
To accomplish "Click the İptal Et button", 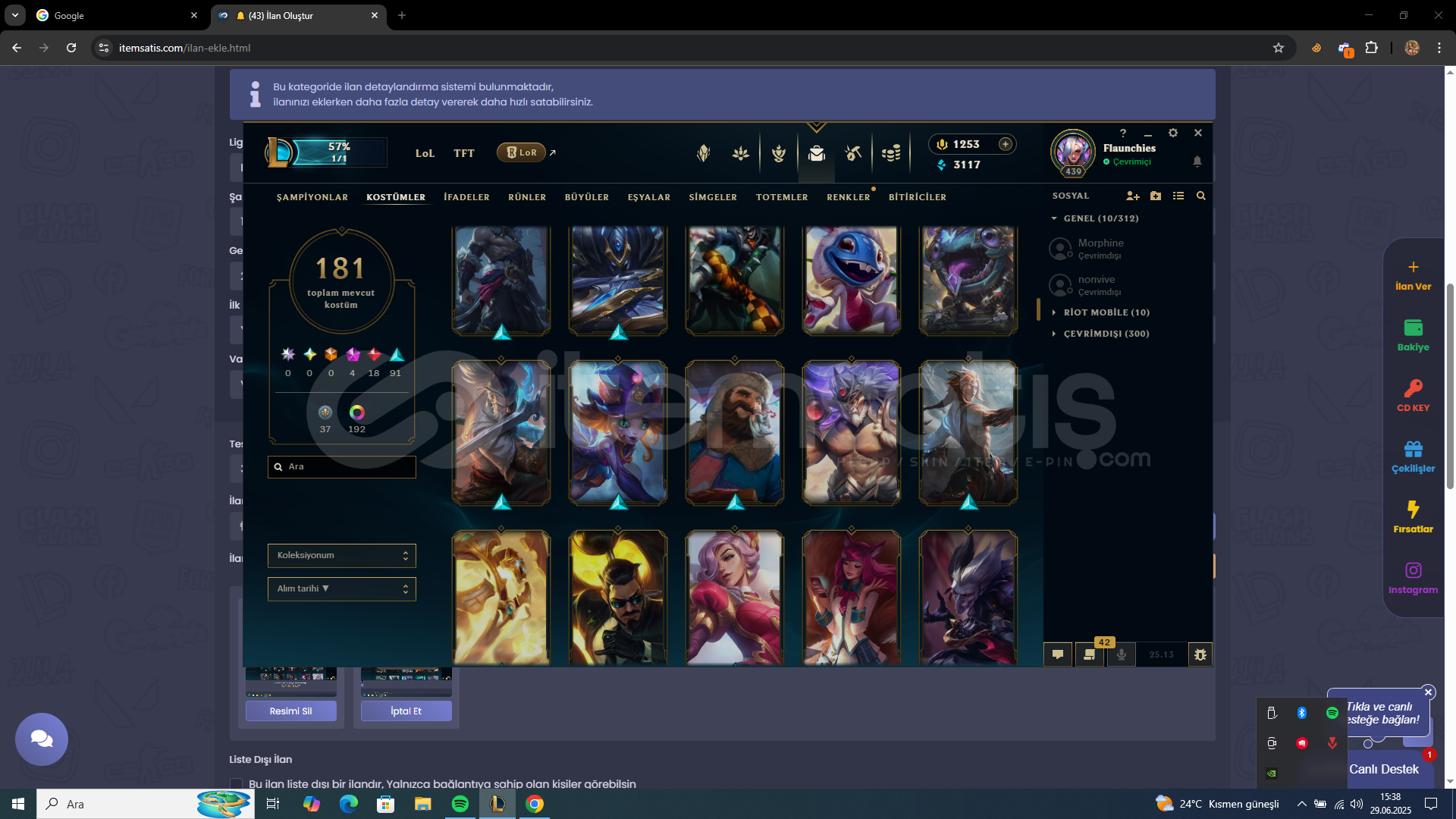I will click(x=406, y=711).
